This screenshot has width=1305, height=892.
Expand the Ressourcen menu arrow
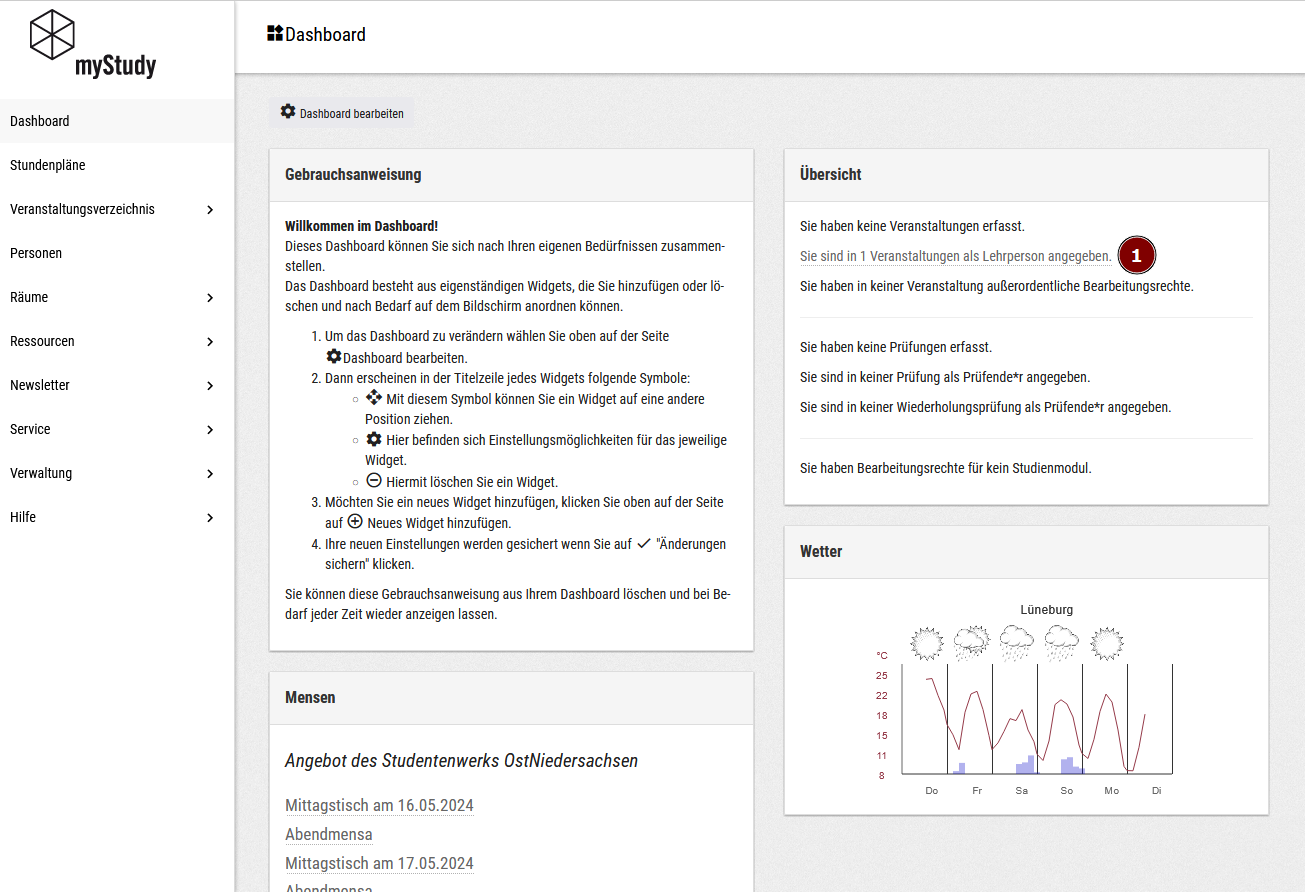210,342
